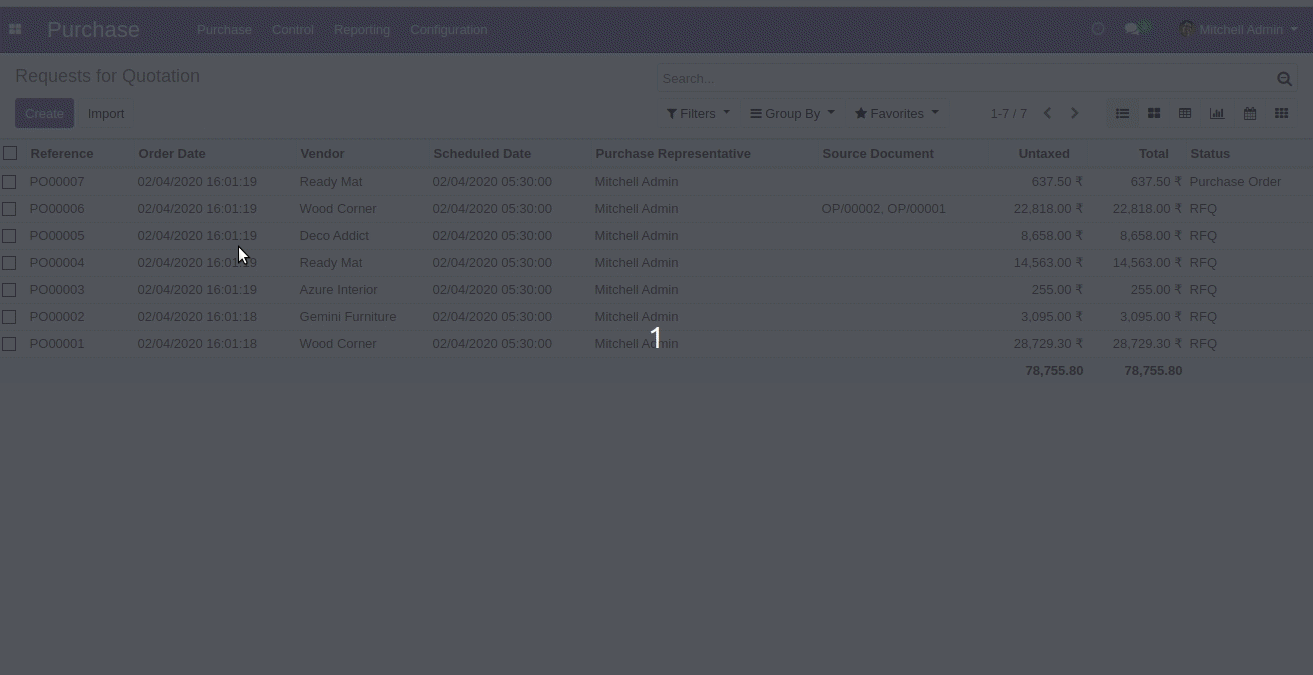1313x675 pixels.
Task: Click untaxed amount 255.00
Action: pos(1057,290)
